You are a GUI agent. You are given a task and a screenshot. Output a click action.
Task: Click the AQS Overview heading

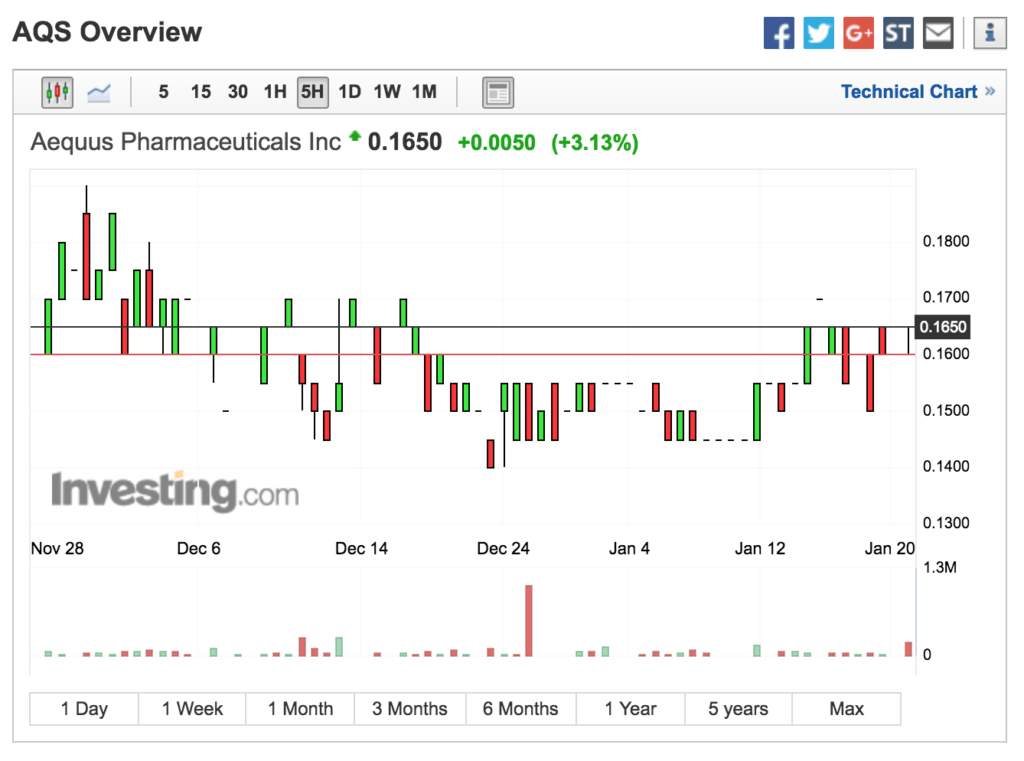[x=107, y=32]
